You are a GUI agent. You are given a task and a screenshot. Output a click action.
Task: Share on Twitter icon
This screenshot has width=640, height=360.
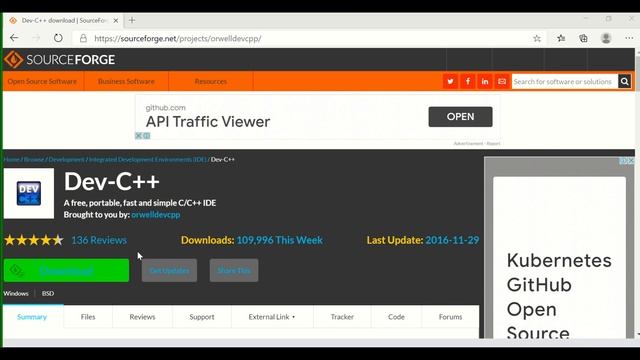pos(450,81)
